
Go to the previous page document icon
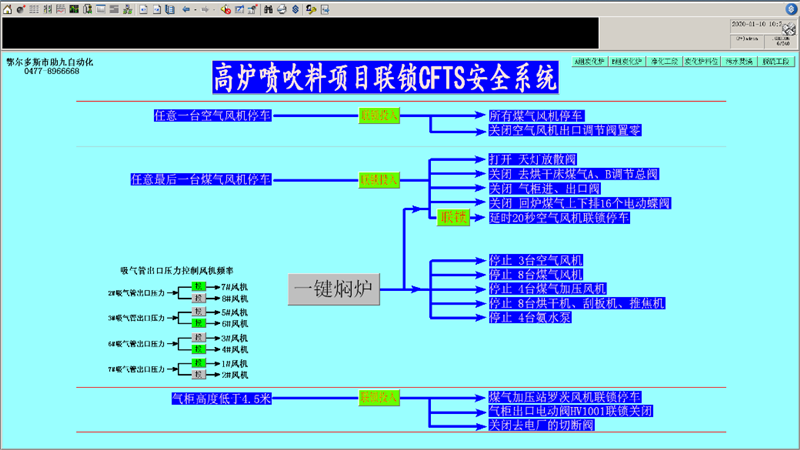pyautogui.click(x=143, y=9)
